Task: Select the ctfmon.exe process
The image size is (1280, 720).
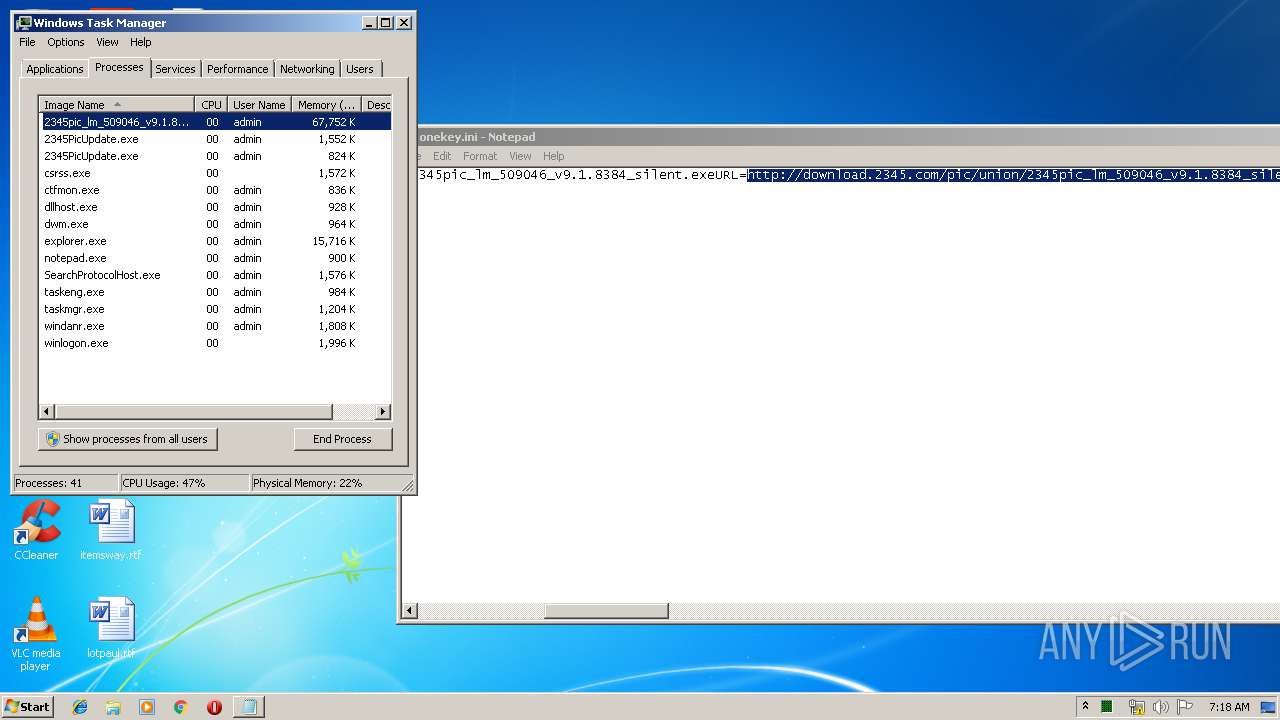Action: [x=215, y=190]
